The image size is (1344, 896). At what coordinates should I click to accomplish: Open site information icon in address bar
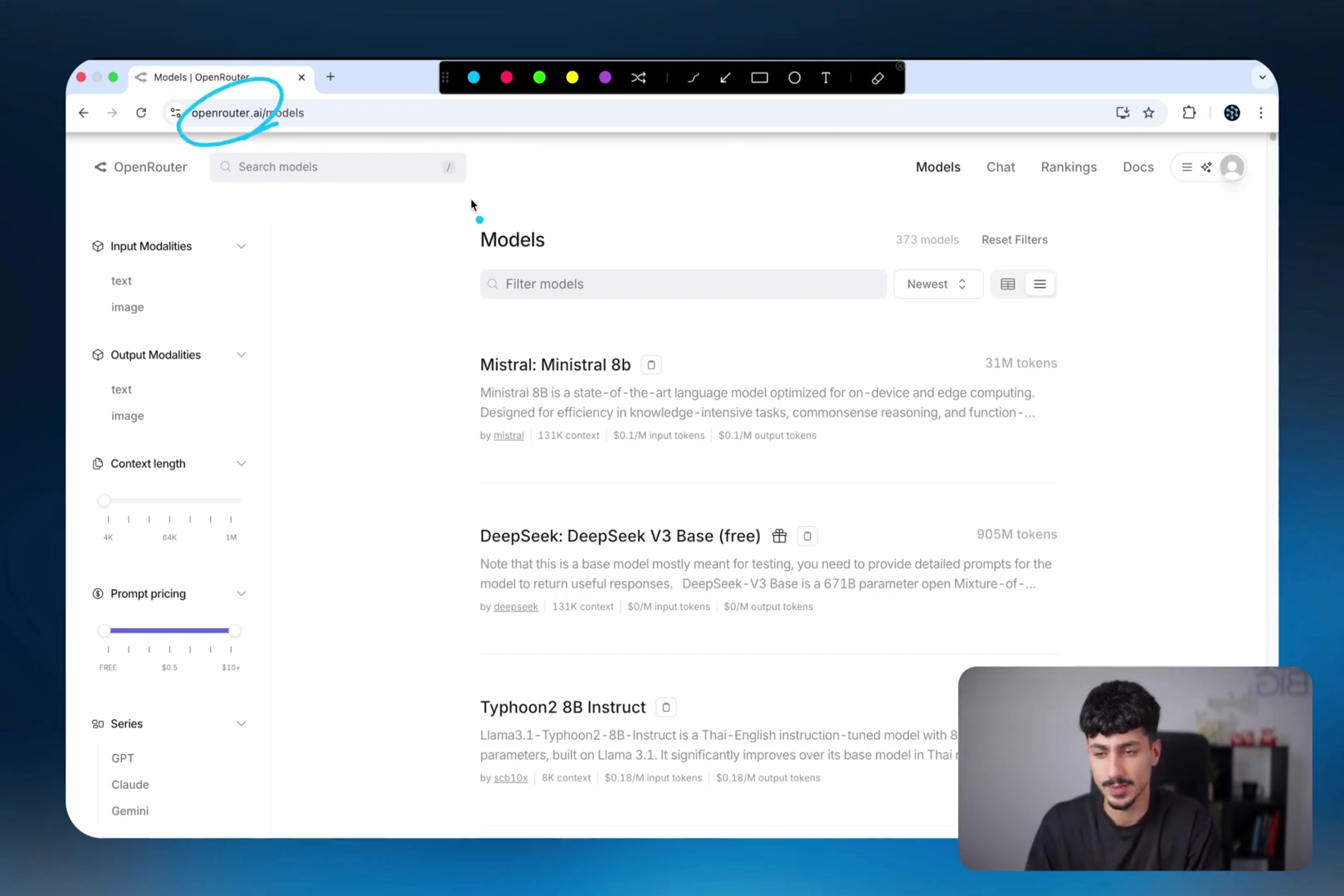pyautogui.click(x=175, y=113)
